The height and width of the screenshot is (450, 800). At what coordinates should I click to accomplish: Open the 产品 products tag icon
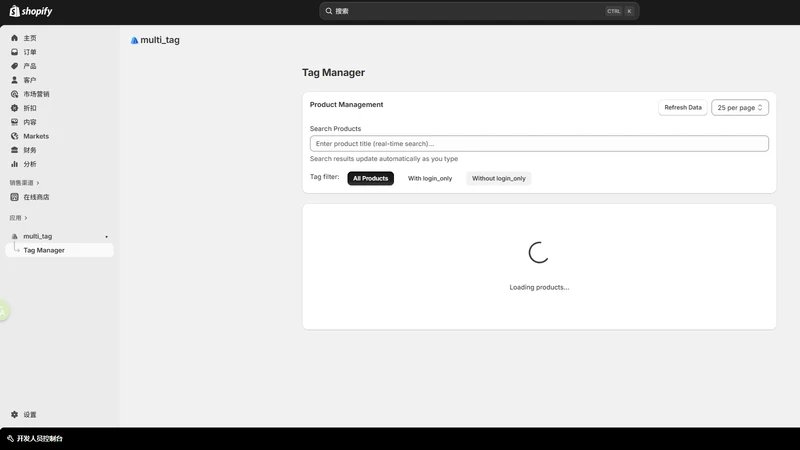pos(14,66)
